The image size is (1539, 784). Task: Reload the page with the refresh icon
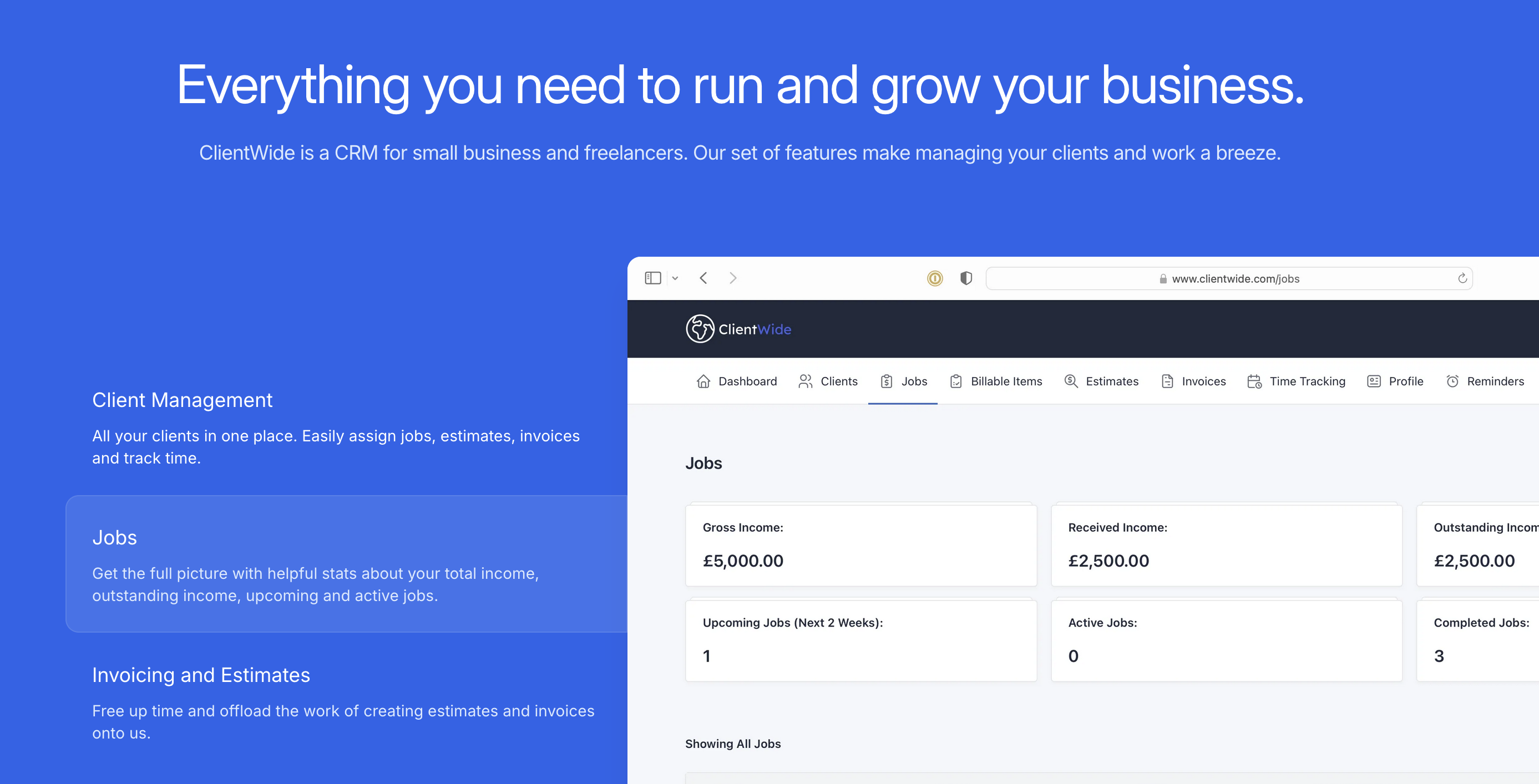(x=1462, y=278)
